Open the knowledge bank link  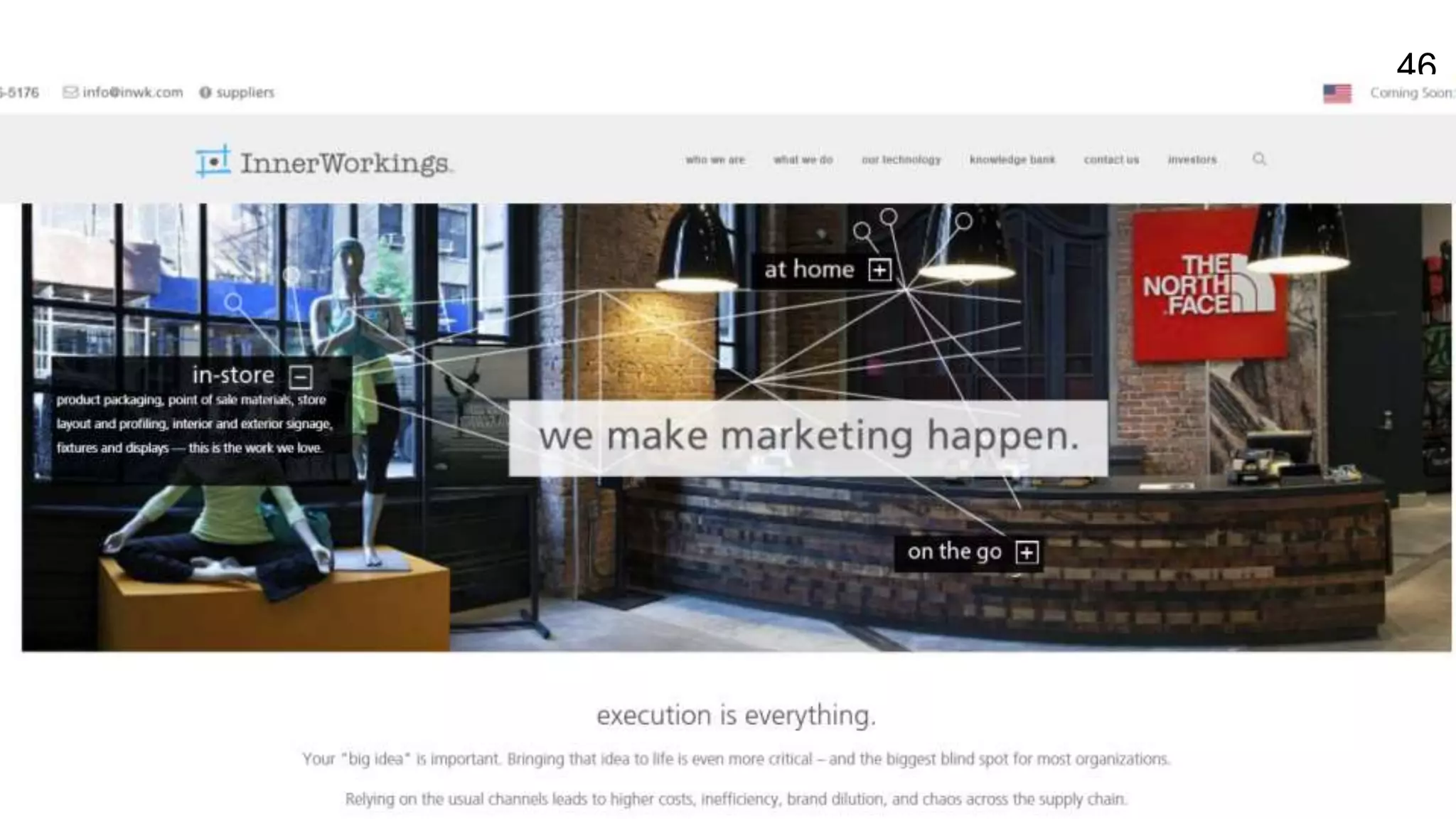point(1012,160)
